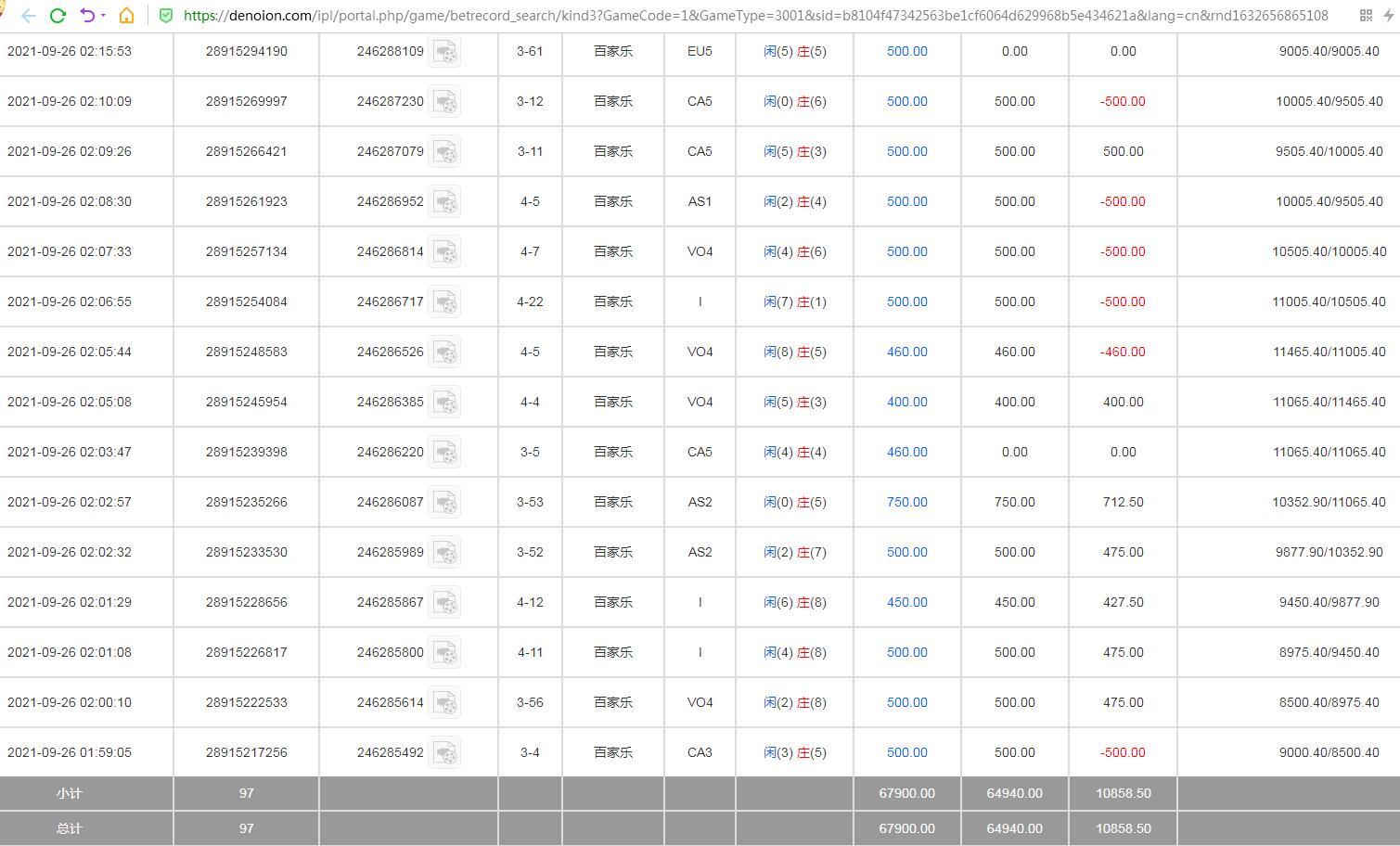Open video replay for round 246287079
Viewport: 1400px width, 846px height.
click(445, 152)
